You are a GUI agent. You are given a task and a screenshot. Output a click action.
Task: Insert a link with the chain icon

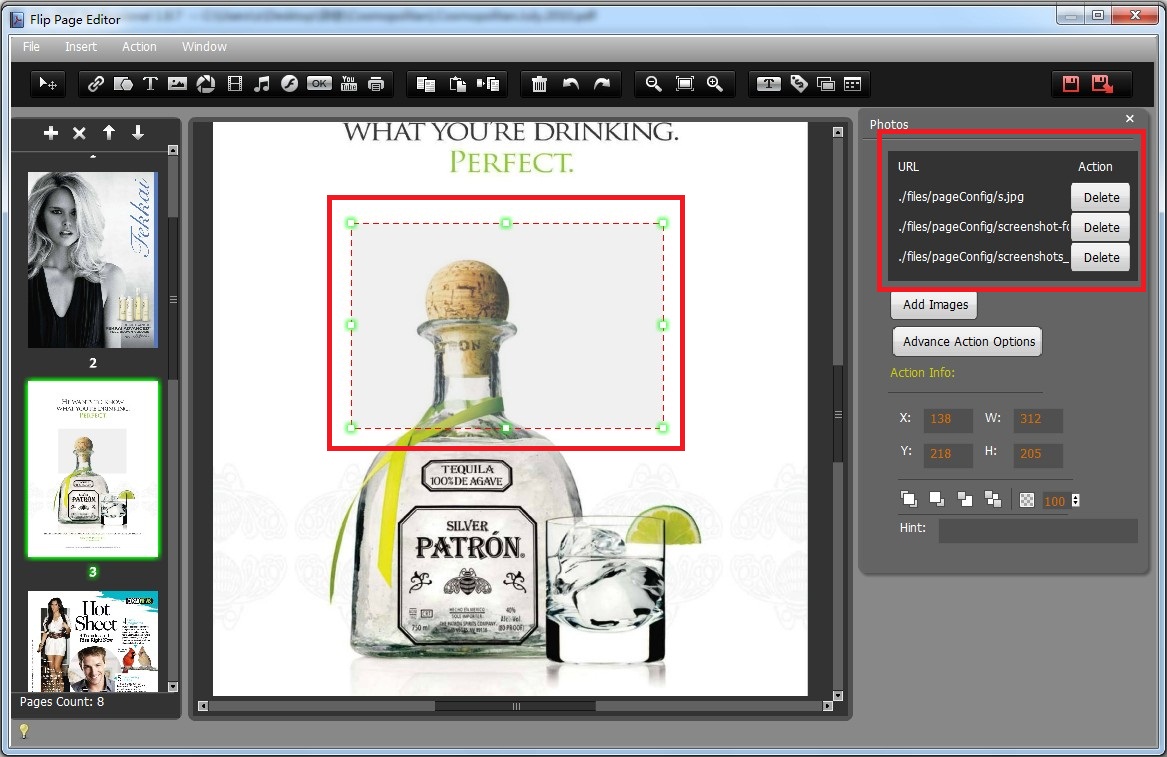pyautogui.click(x=95, y=84)
